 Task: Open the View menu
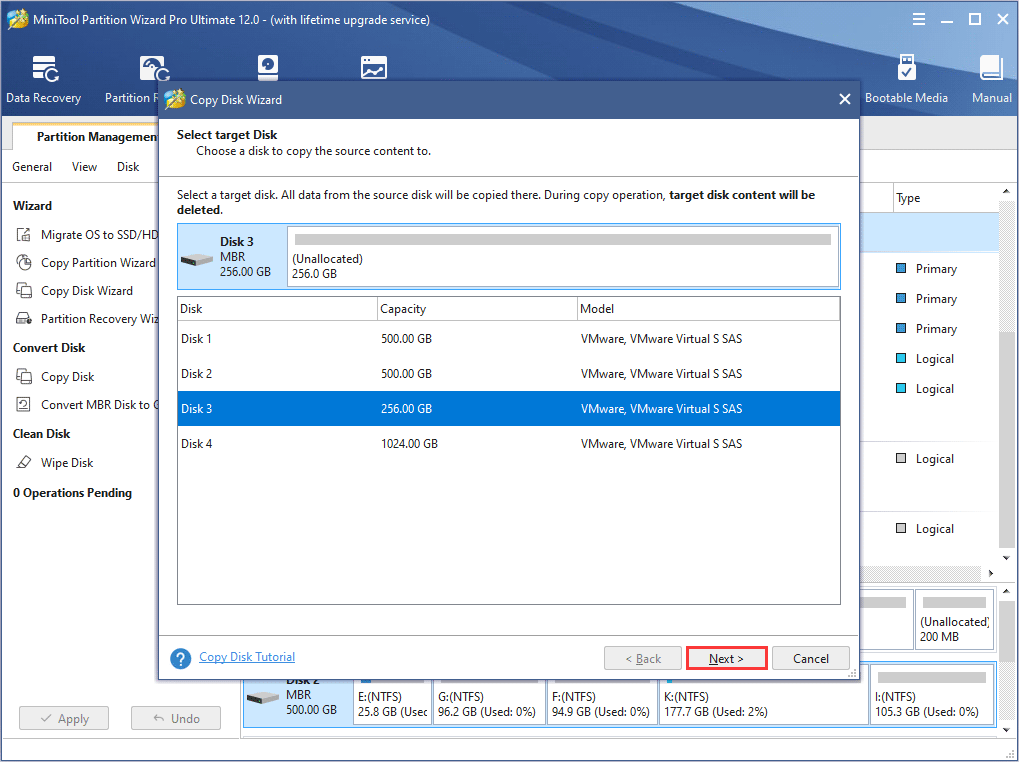(84, 167)
